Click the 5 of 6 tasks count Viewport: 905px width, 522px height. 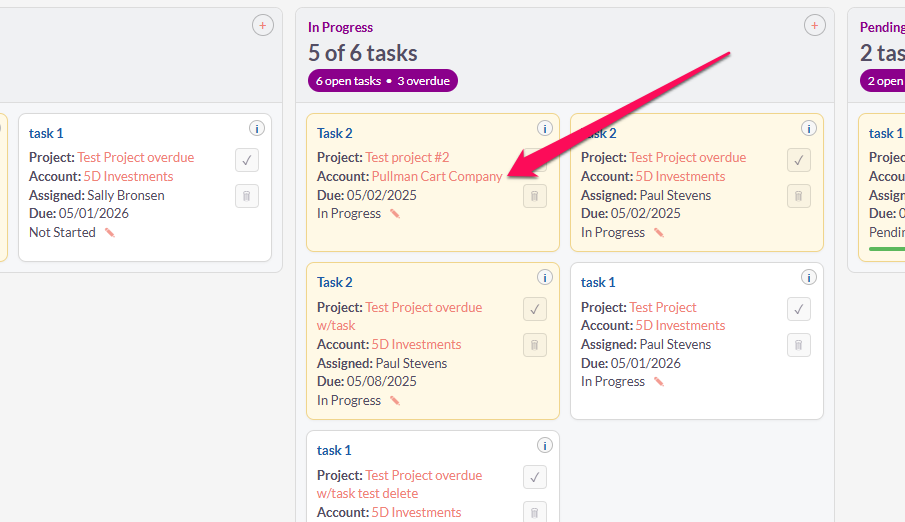tap(362, 53)
